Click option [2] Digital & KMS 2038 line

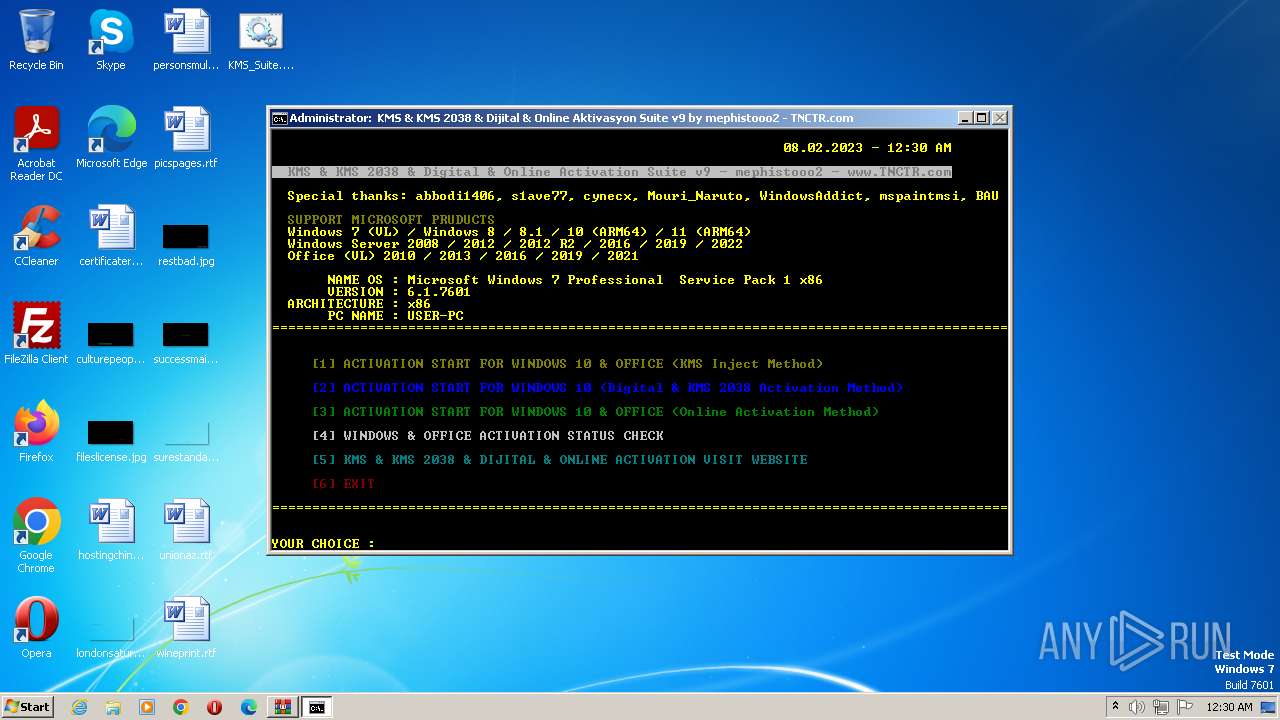[x=607, y=388]
